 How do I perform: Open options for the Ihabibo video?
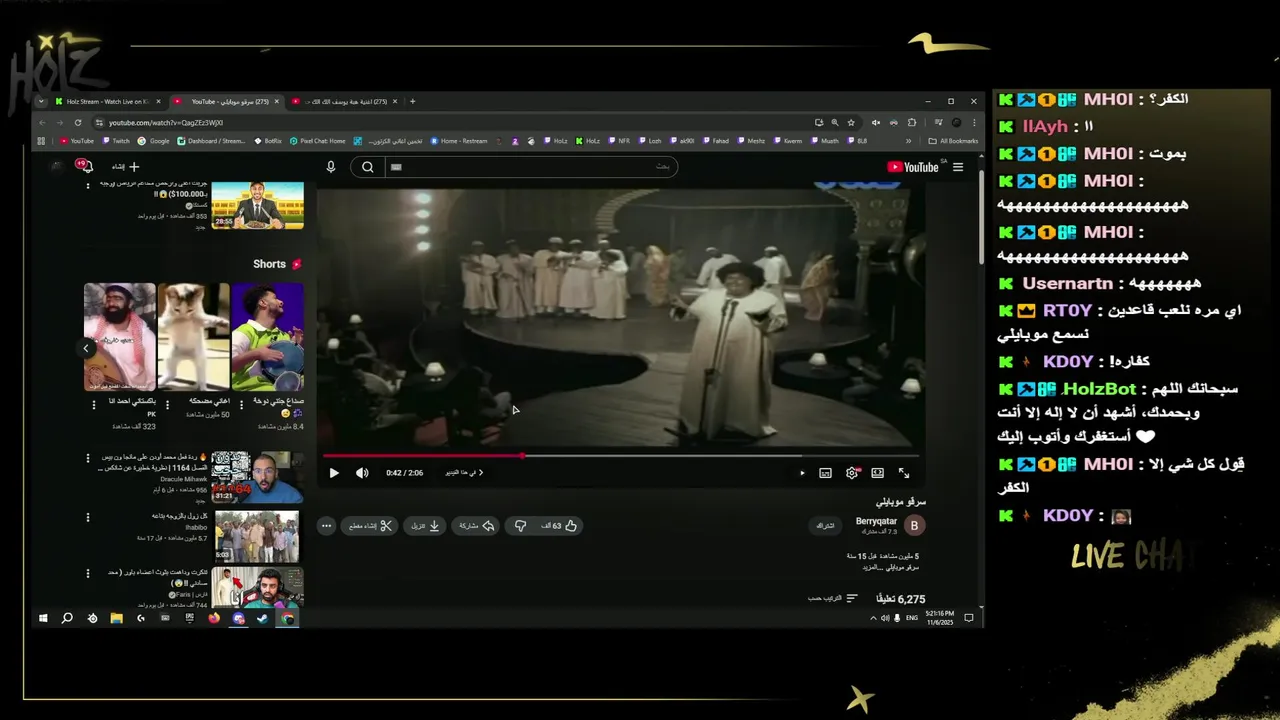click(x=88, y=518)
